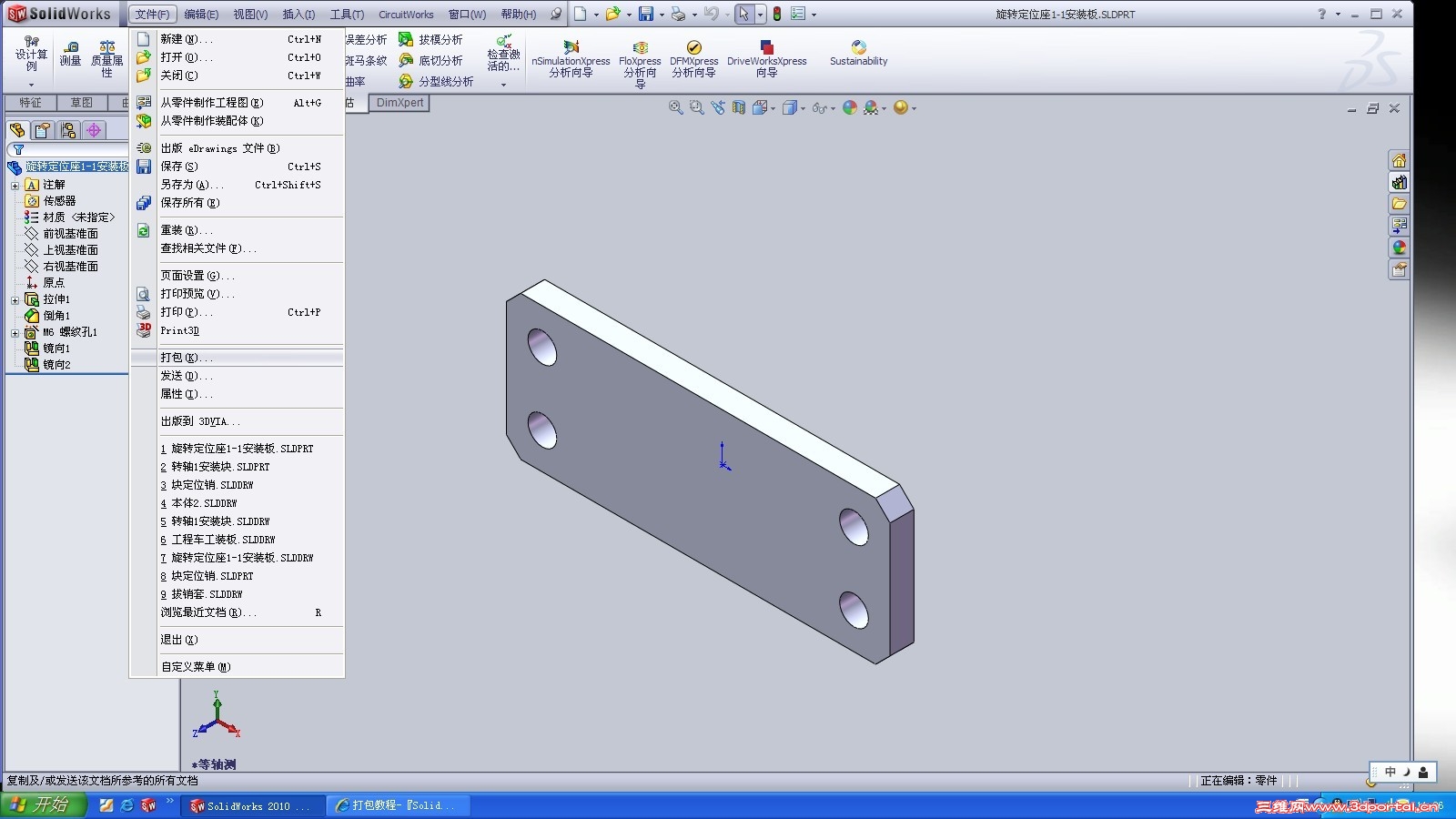The width and height of the screenshot is (1456, 819).
Task: Expand the M6 螺纹孔1 tree node
Action: [x=15, y=333]
